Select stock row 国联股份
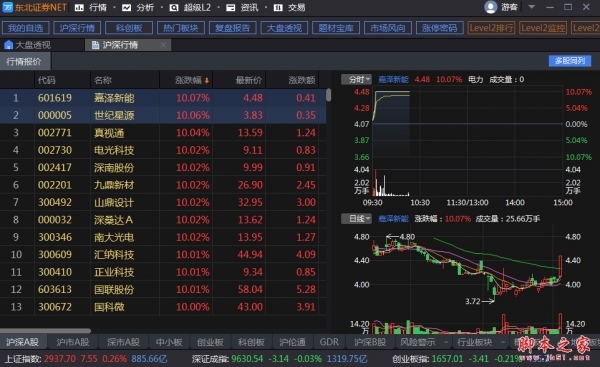The image size is (600, 367). (x=163, y=289)
